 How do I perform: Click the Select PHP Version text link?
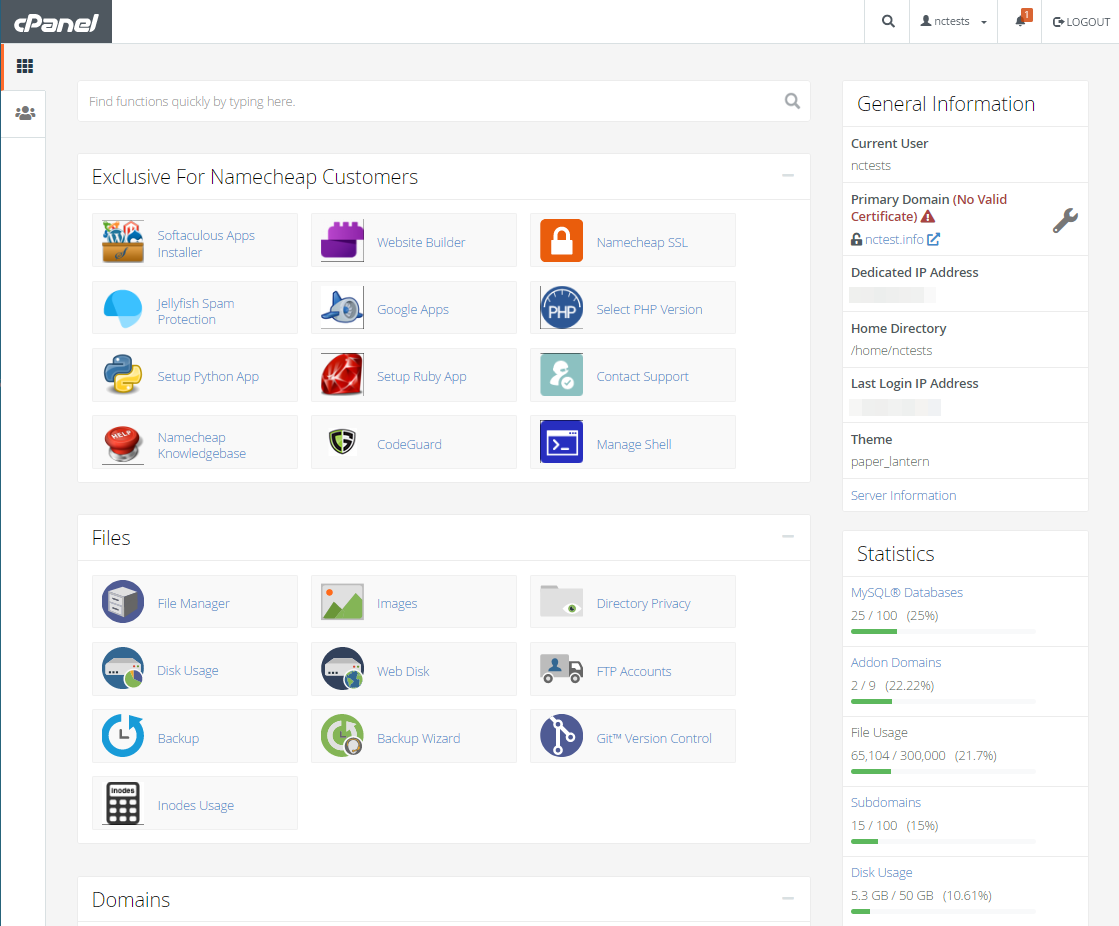pos(649,309)
